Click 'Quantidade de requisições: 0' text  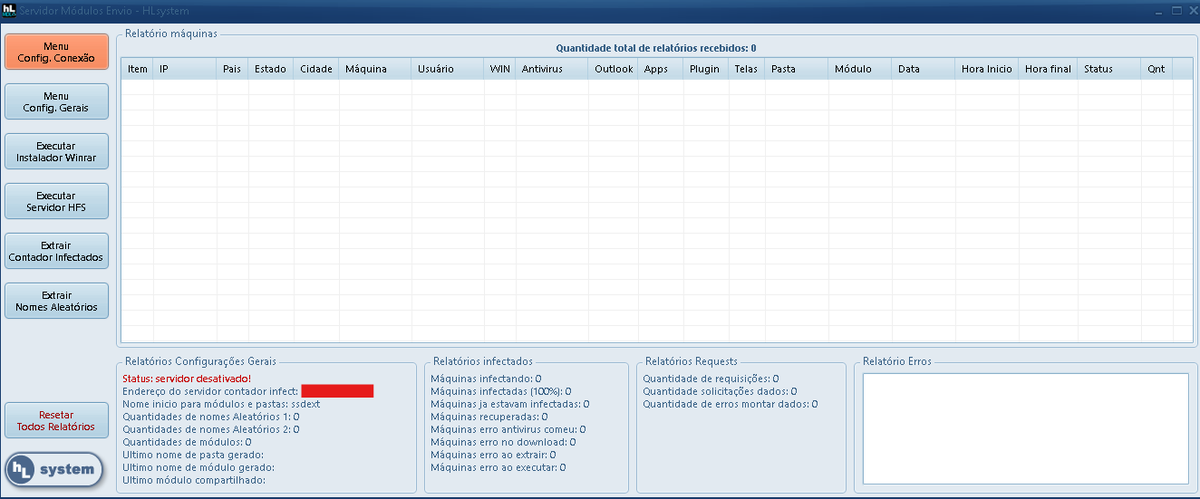[x=710, y=378]
